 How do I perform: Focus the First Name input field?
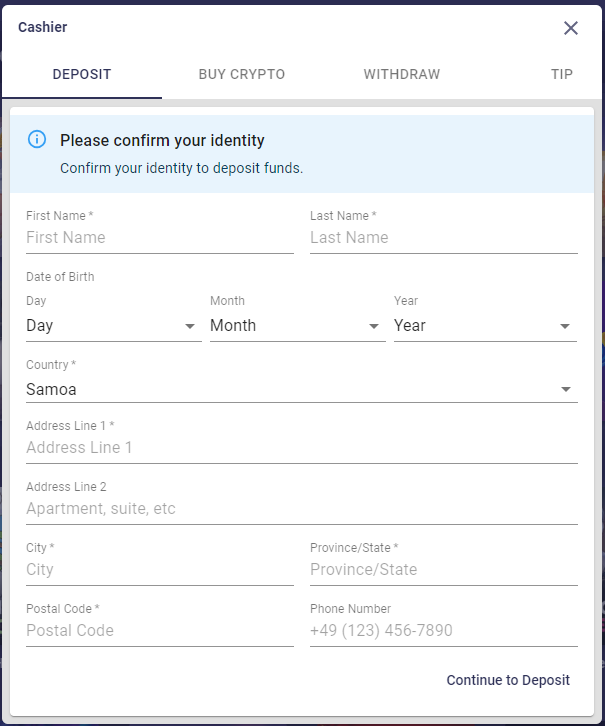160,238
